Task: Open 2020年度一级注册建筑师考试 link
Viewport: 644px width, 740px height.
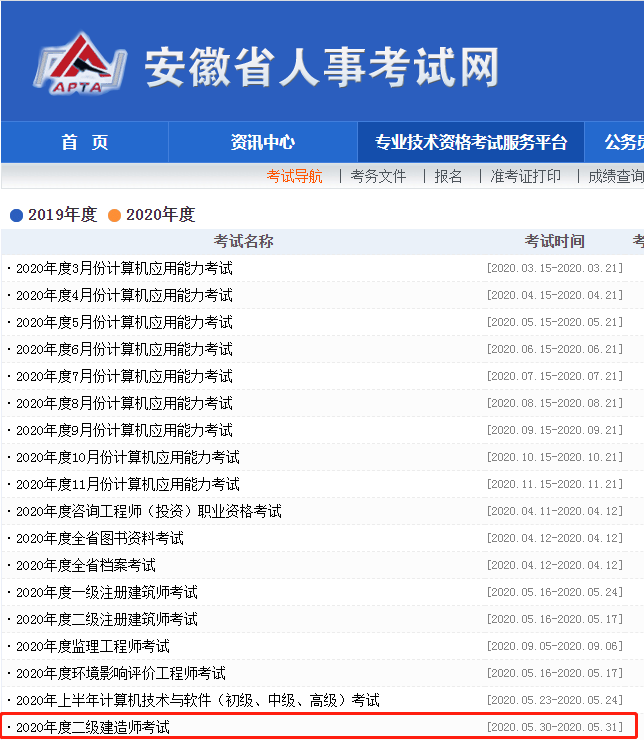Action: click(106, 592)
